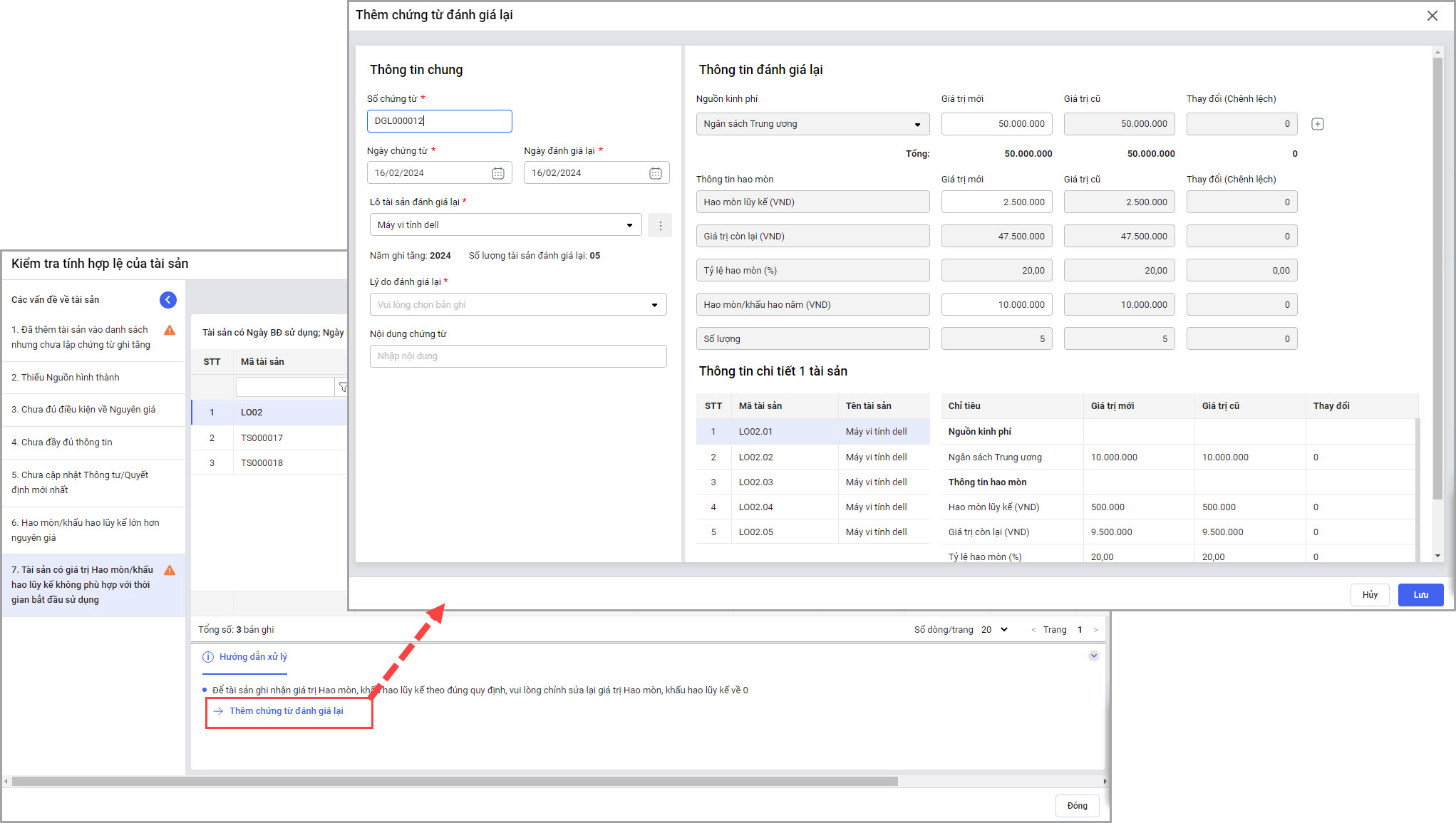The width and height of the screenshot is (1456, 823).
Task: Click the Nội dung chứng từ input field
Action: click(517, 356)
